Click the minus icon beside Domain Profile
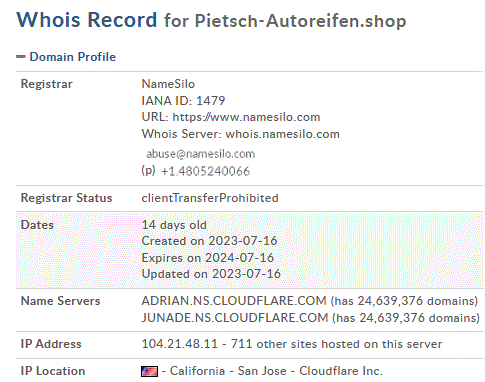The width and height of the screenshot is (485, 382). pos(21,57)
